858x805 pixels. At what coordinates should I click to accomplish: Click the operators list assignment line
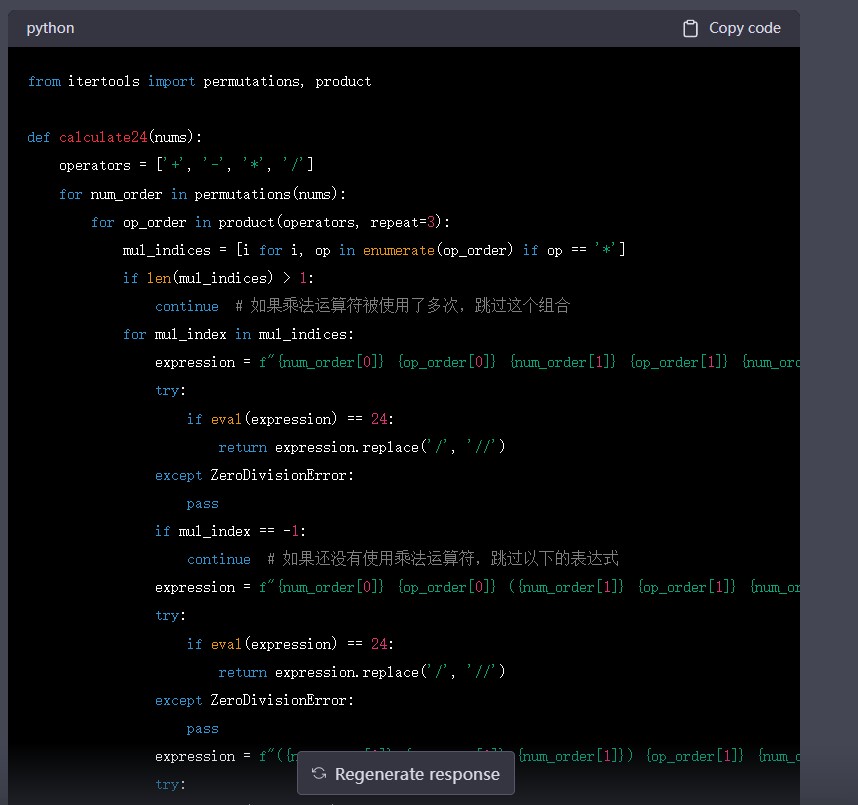pyautogui.click(x=187, y=165)
